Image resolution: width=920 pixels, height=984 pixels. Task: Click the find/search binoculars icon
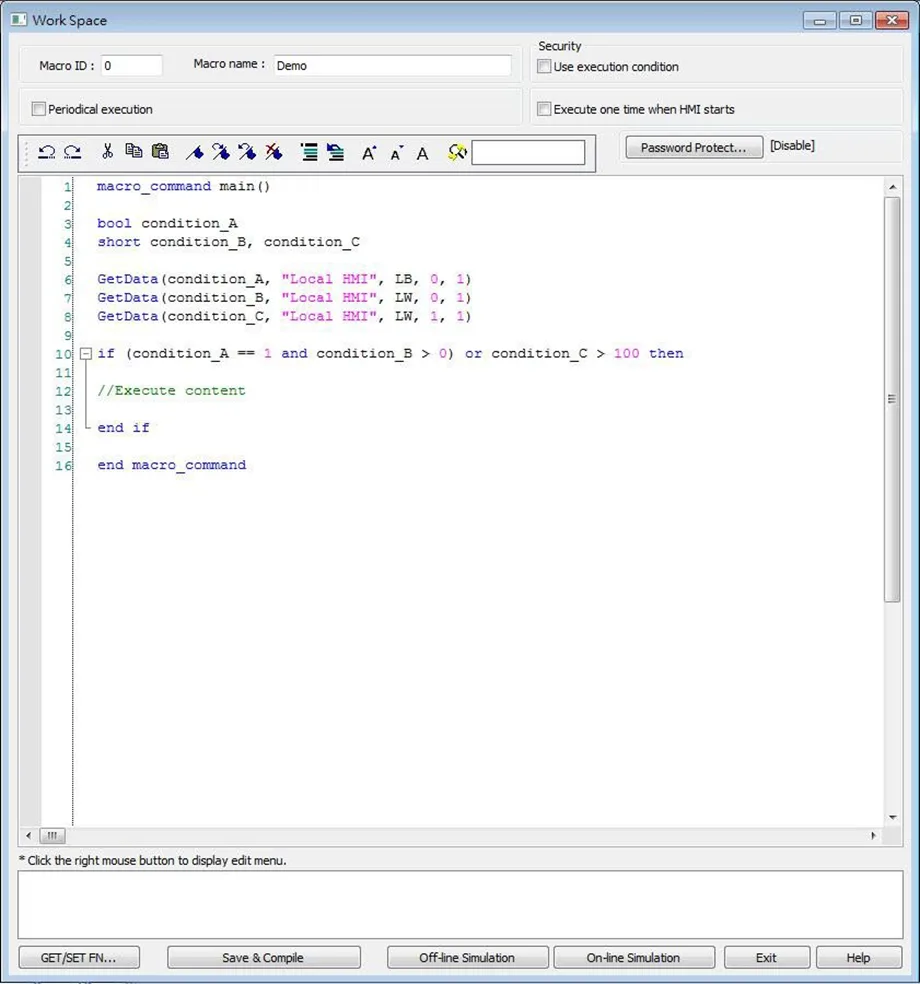(x=457, y=152)
